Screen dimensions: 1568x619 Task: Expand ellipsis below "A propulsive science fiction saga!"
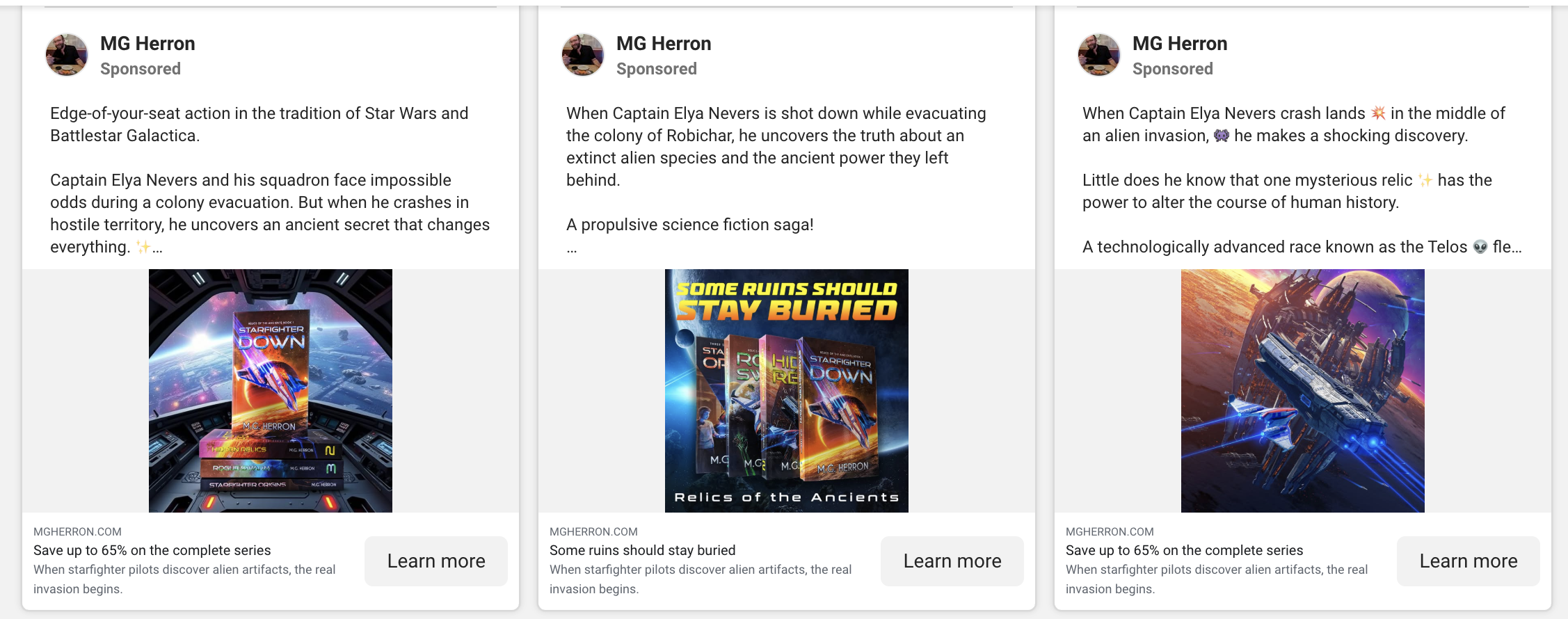(x=572, y=248)
